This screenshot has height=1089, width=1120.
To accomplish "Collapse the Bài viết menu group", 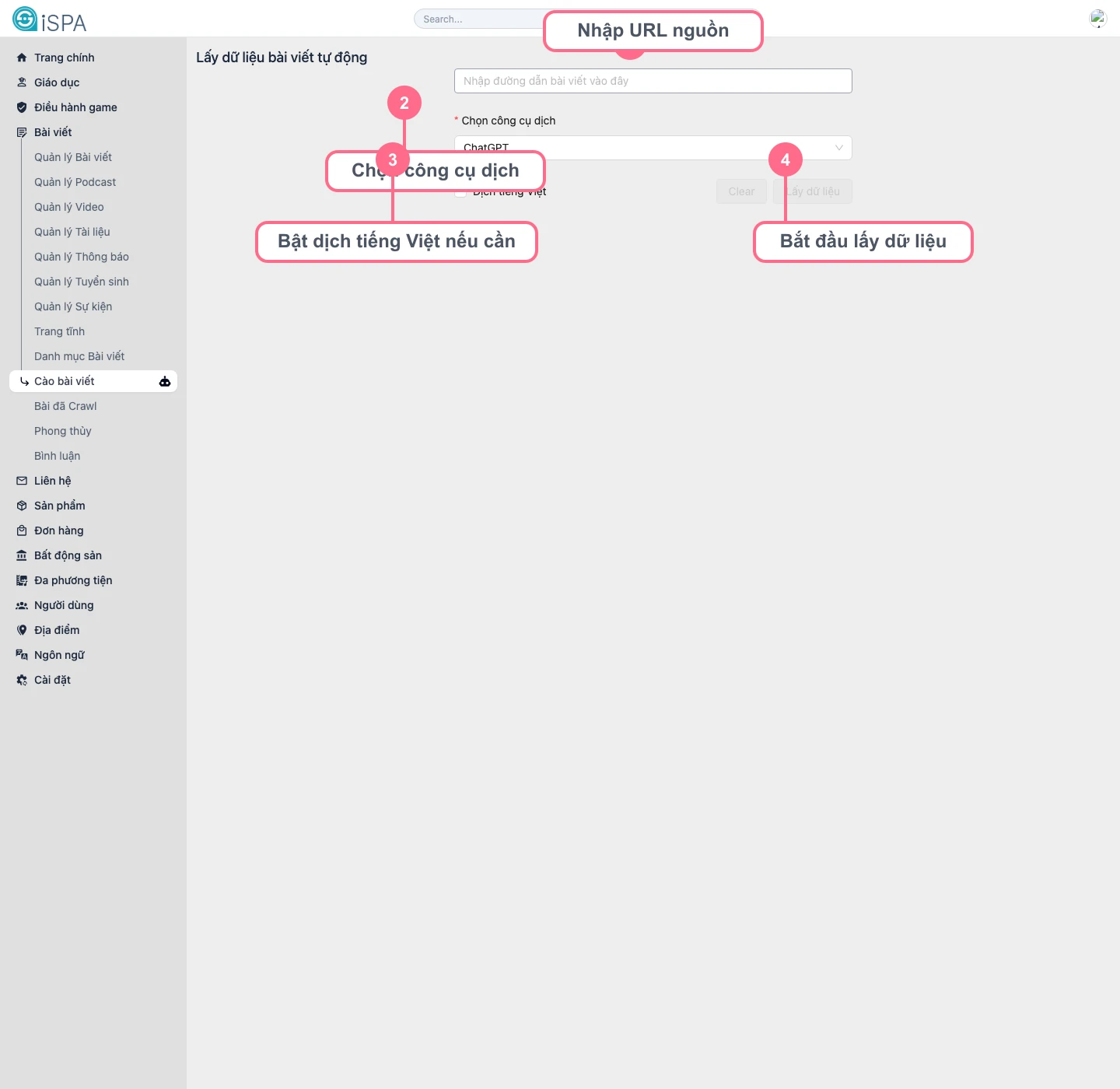I will pyautogui.click(x=53, y=132).
